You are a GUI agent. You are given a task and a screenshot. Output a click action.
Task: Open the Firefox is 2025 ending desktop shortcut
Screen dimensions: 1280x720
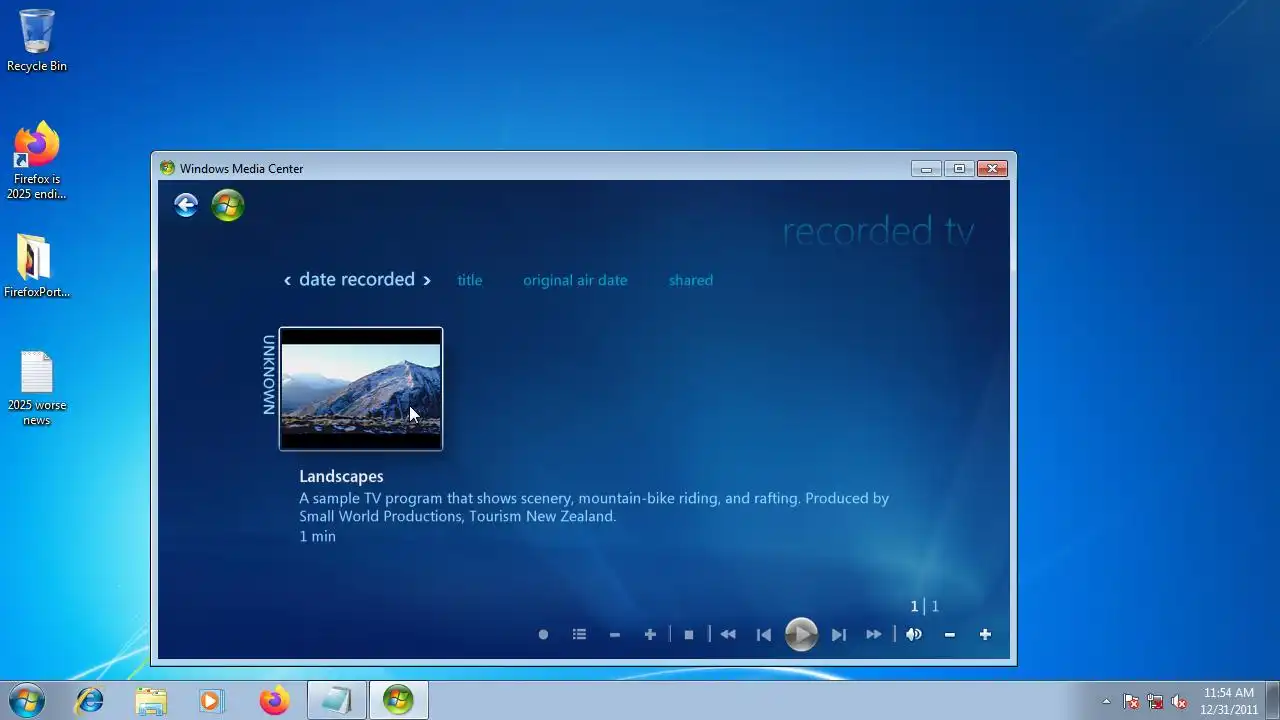(37, 161)
